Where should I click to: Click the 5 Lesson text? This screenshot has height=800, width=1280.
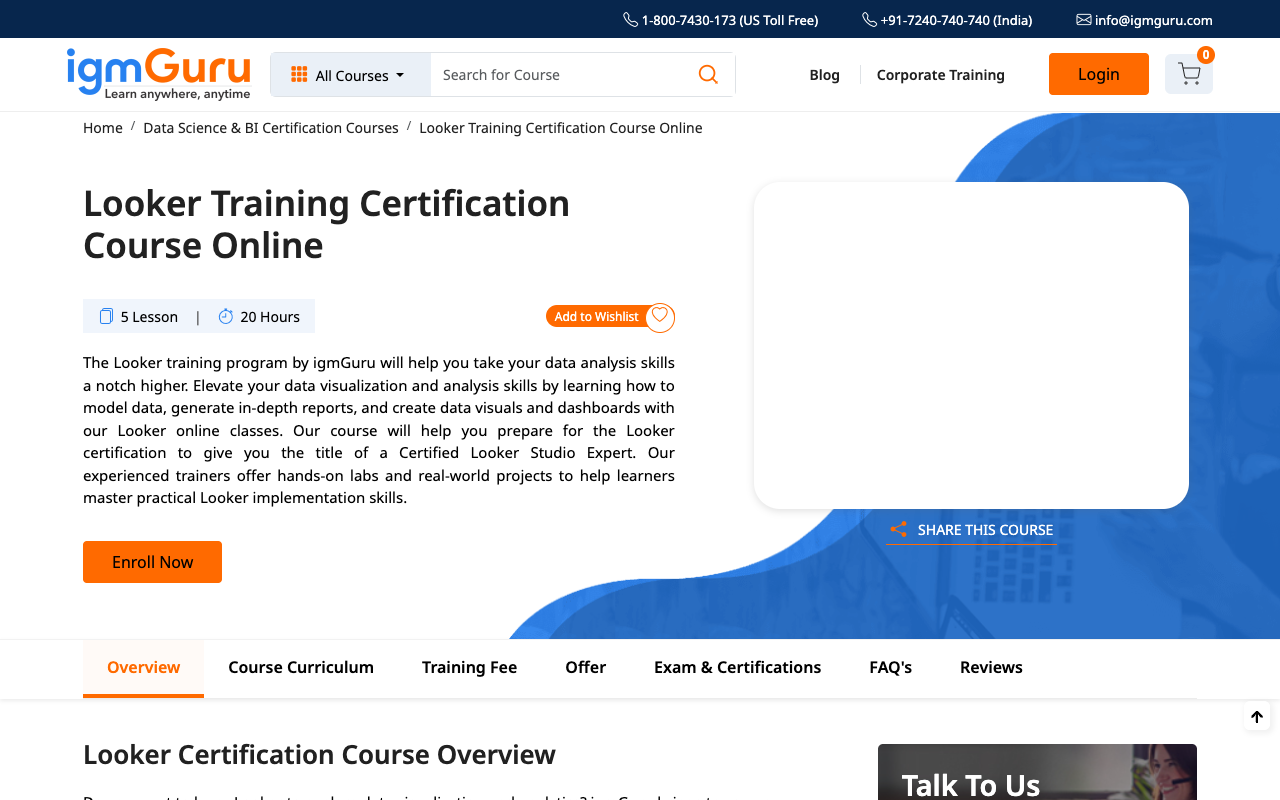click(x=149, y=317)
